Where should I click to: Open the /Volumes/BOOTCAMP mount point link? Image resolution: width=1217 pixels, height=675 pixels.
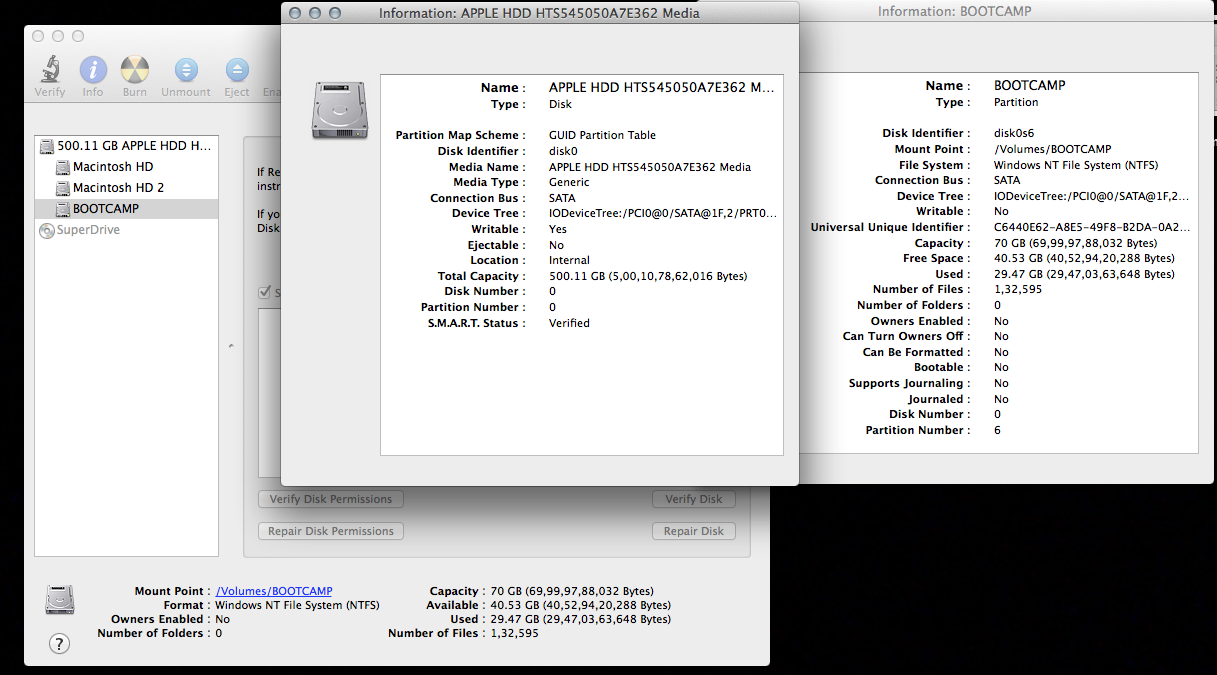(x=274, y=591)
